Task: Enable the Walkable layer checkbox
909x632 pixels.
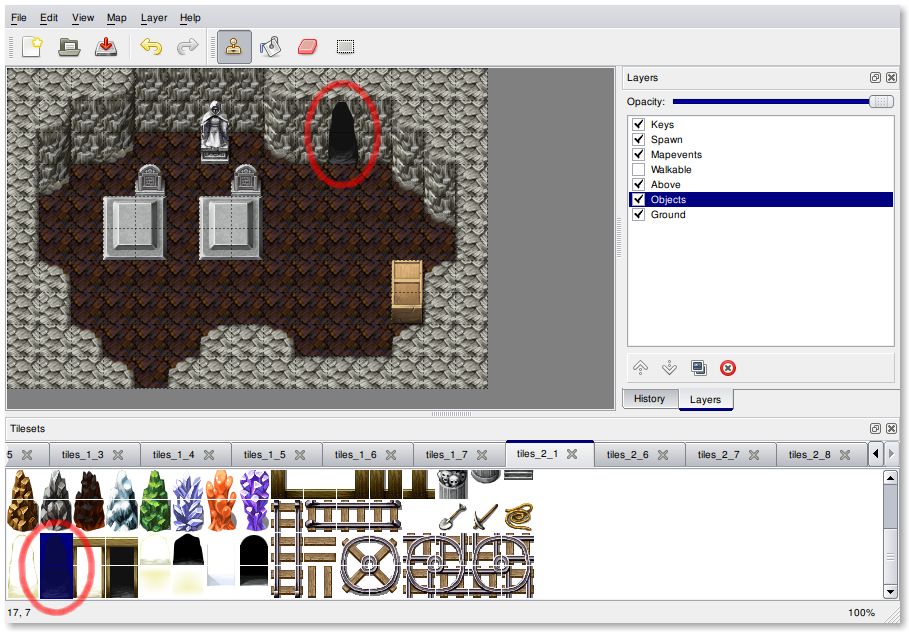Action: click(x=637, y=170)
